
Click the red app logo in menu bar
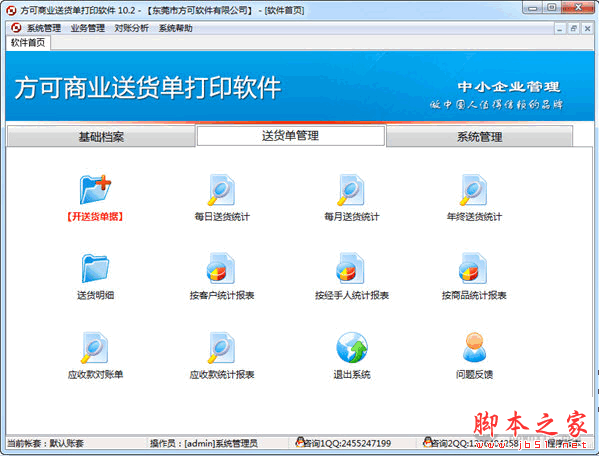[x=16, y=28]
